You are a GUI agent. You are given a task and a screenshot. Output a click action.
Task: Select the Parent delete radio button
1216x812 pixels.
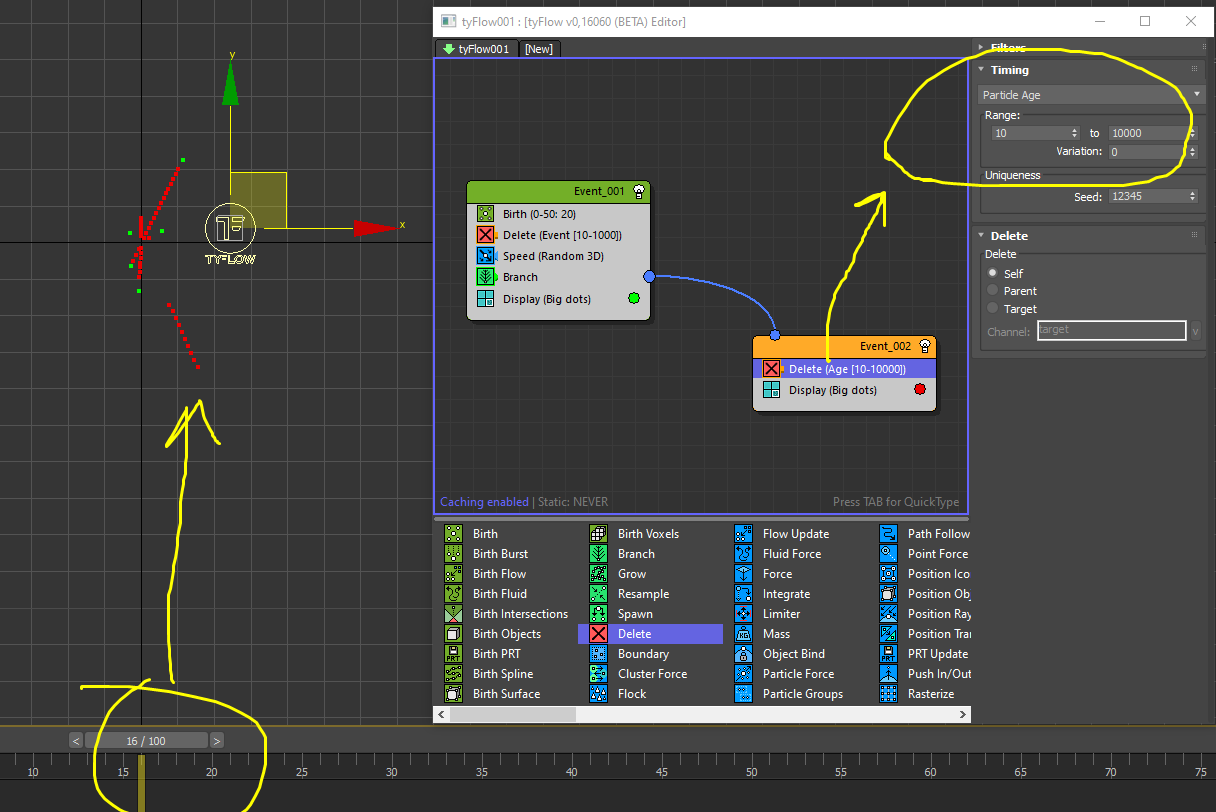point(993,291)
